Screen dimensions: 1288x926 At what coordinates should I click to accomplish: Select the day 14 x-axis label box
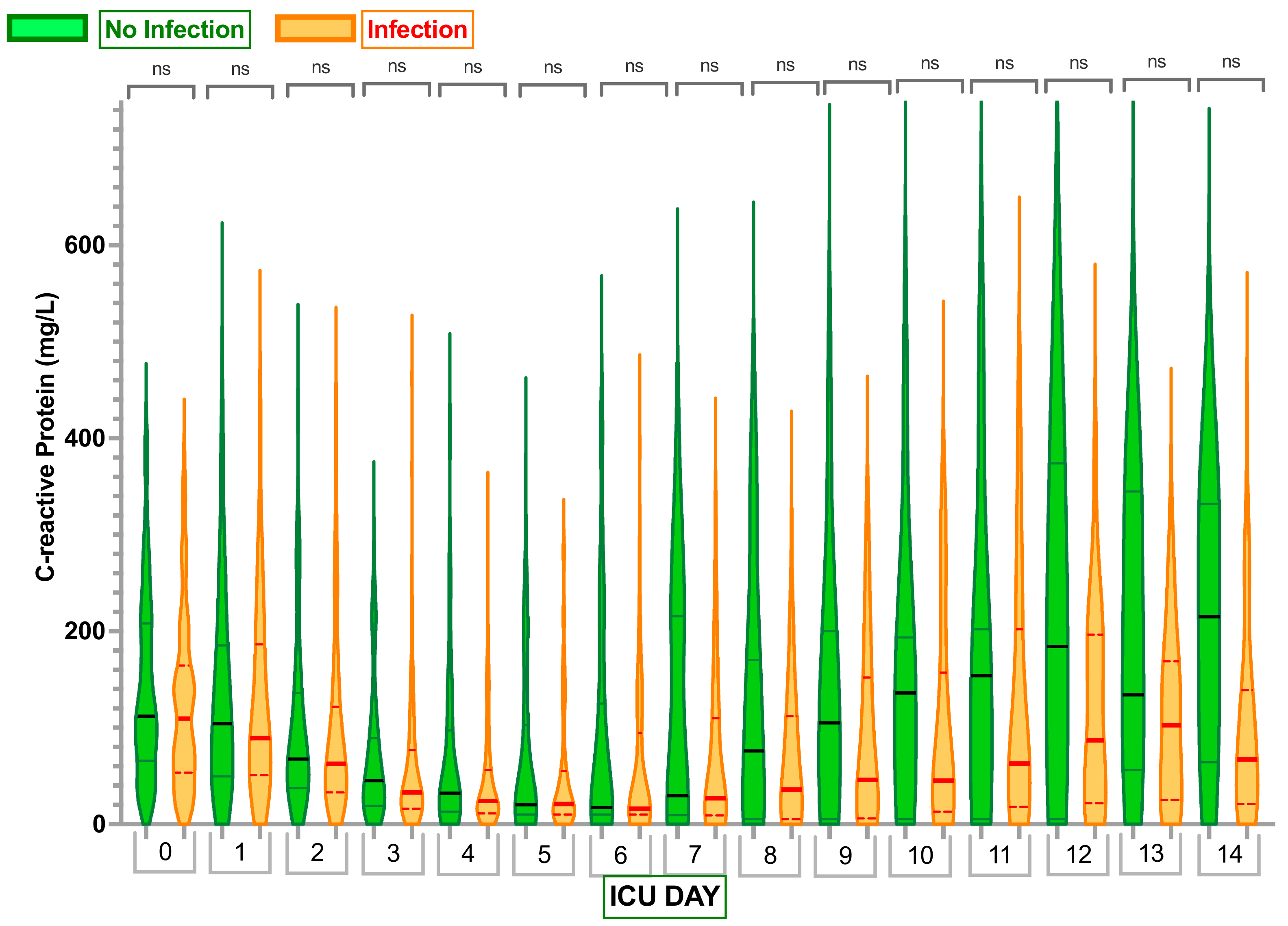(1229, 854)
